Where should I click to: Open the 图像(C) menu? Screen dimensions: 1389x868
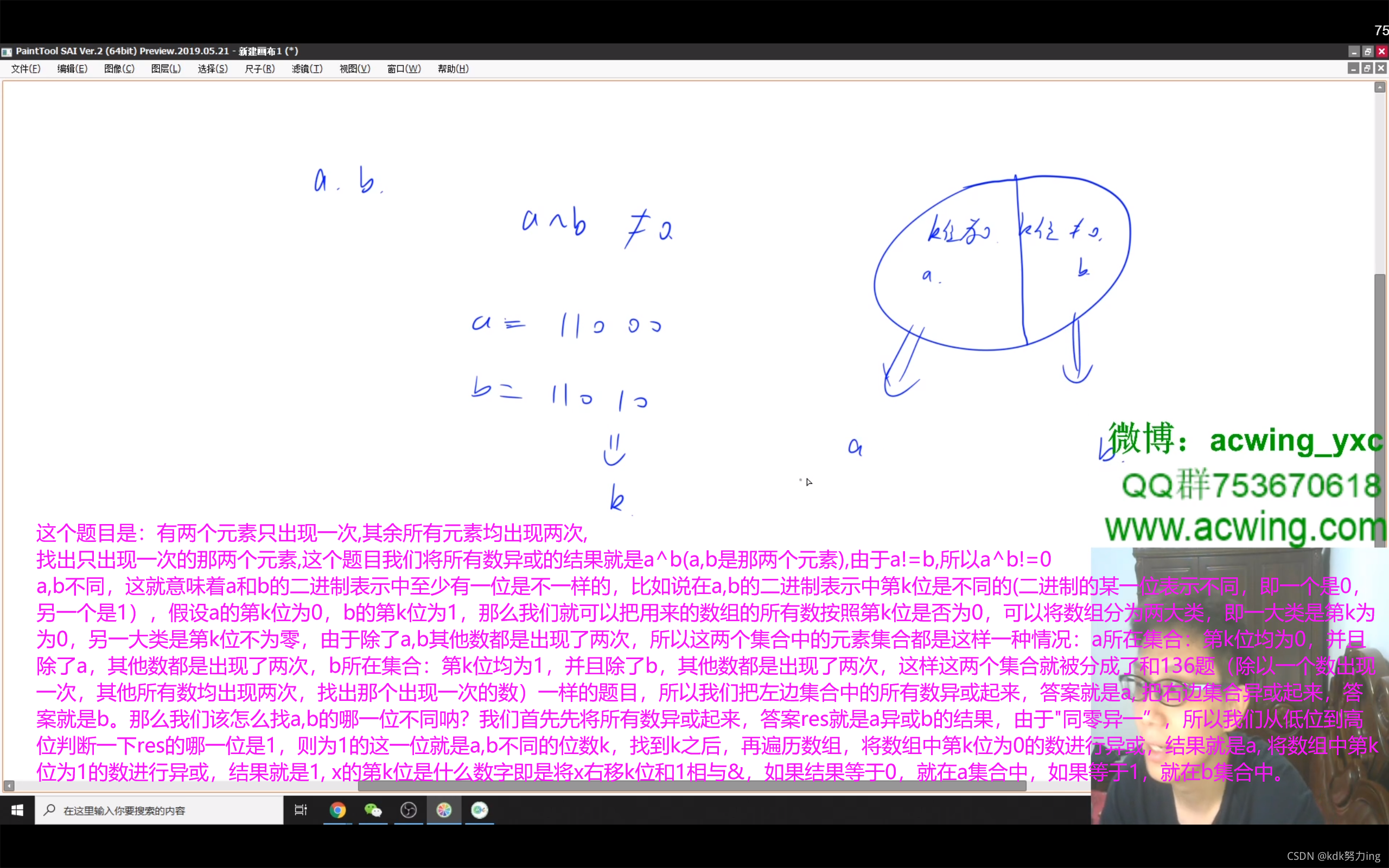point(119,69)
